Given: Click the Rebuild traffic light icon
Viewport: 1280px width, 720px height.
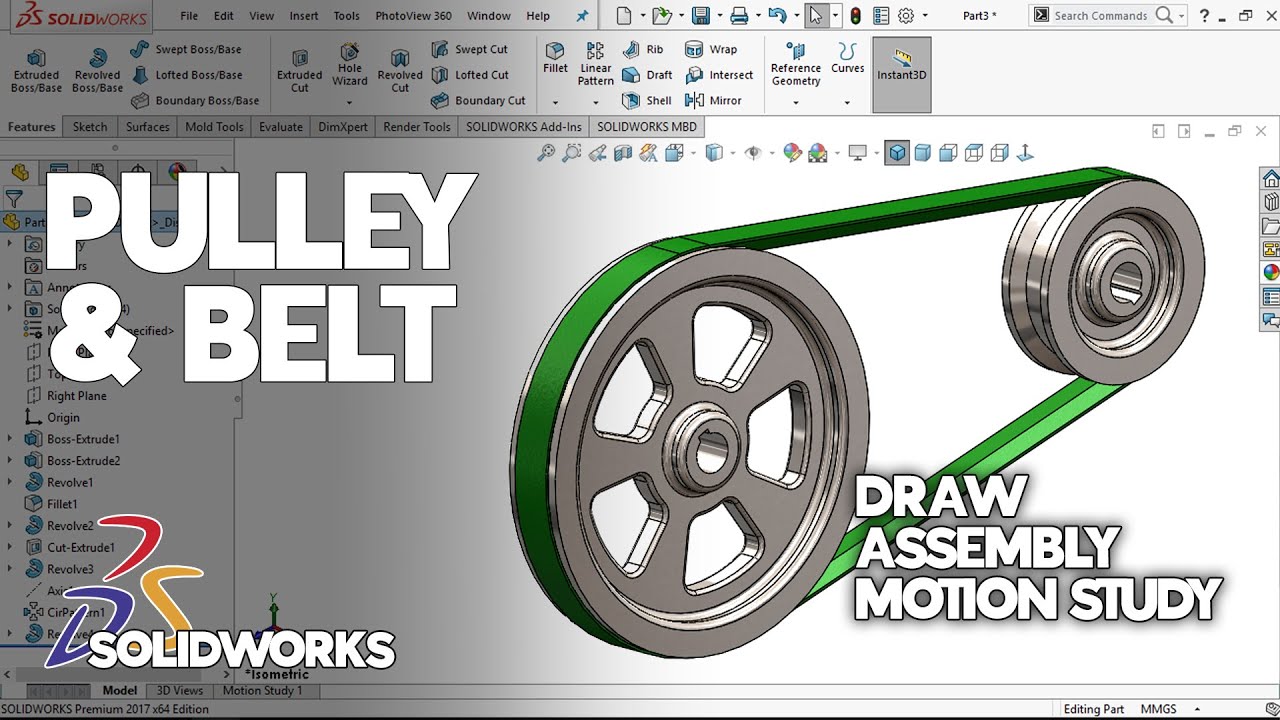Looking at the screenshot, I should (x=855, y=15).
